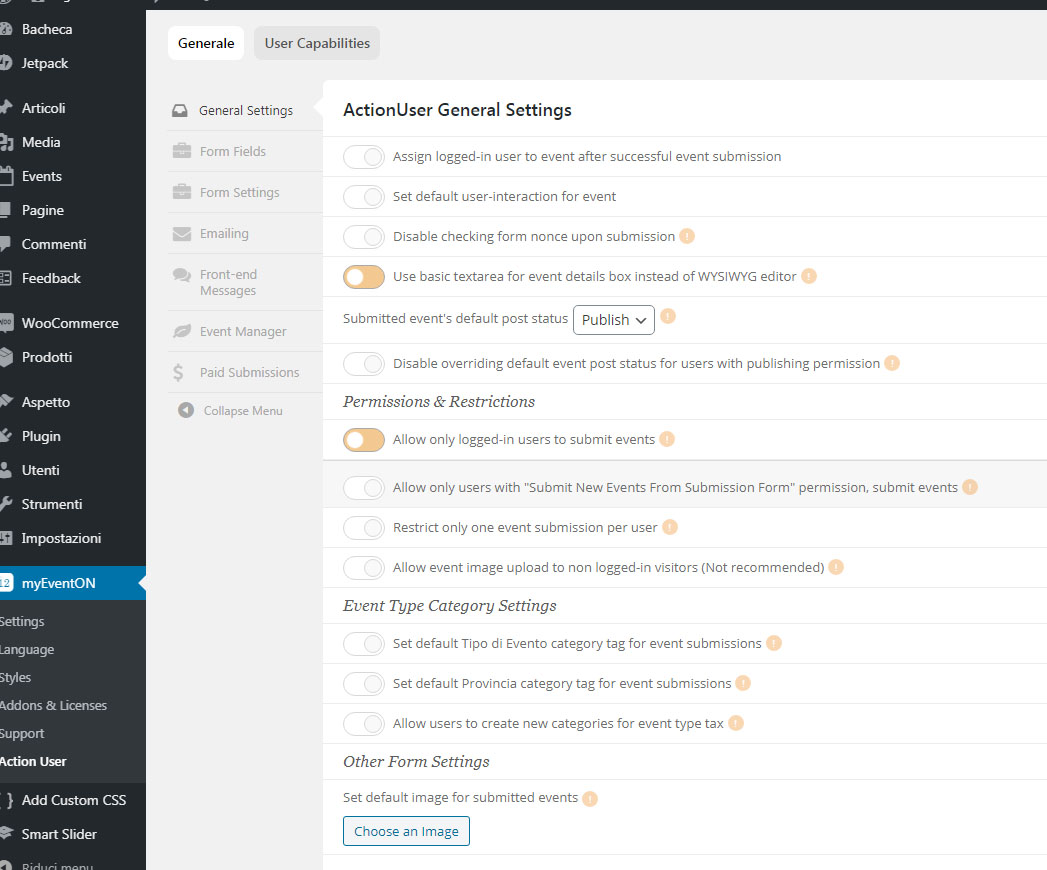Screen dimensions: 1047x870
Task: Switch to the User Capabilities tab
Action: click(317, 43)
